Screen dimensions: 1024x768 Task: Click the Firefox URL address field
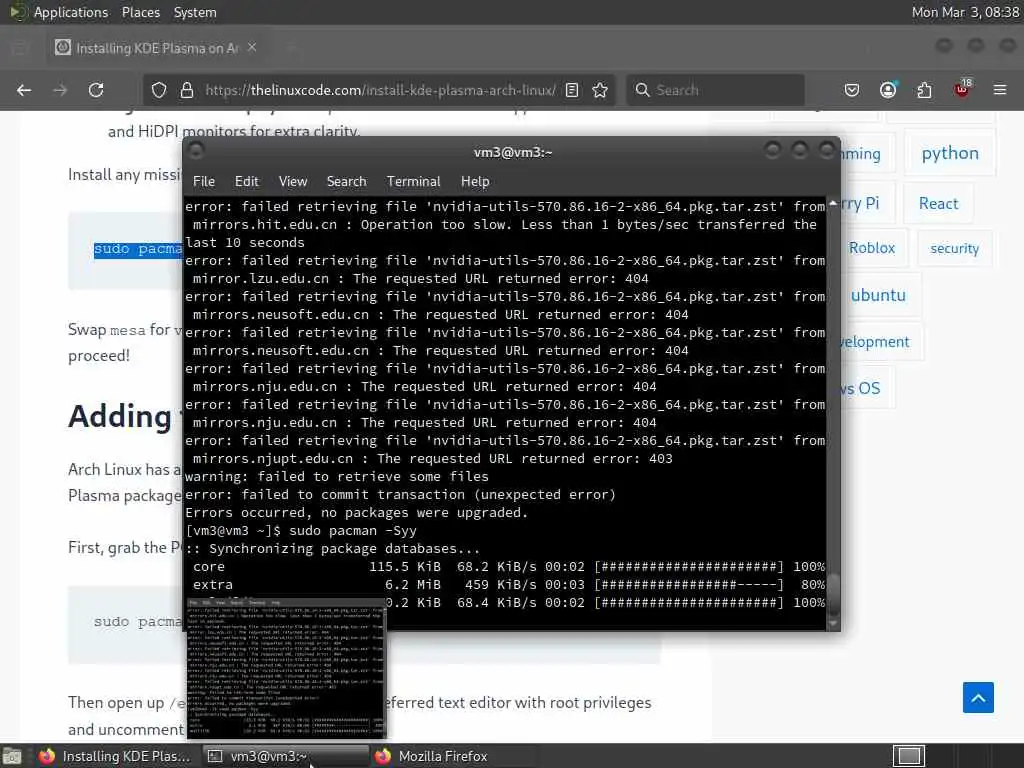click(380, 90)
